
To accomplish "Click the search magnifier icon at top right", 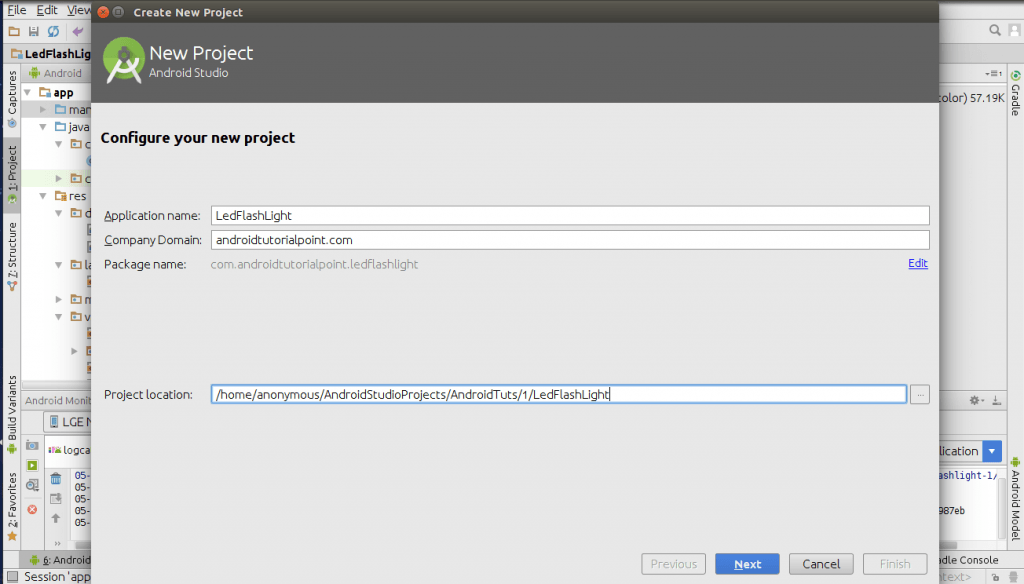I will (x=995, y=30).
